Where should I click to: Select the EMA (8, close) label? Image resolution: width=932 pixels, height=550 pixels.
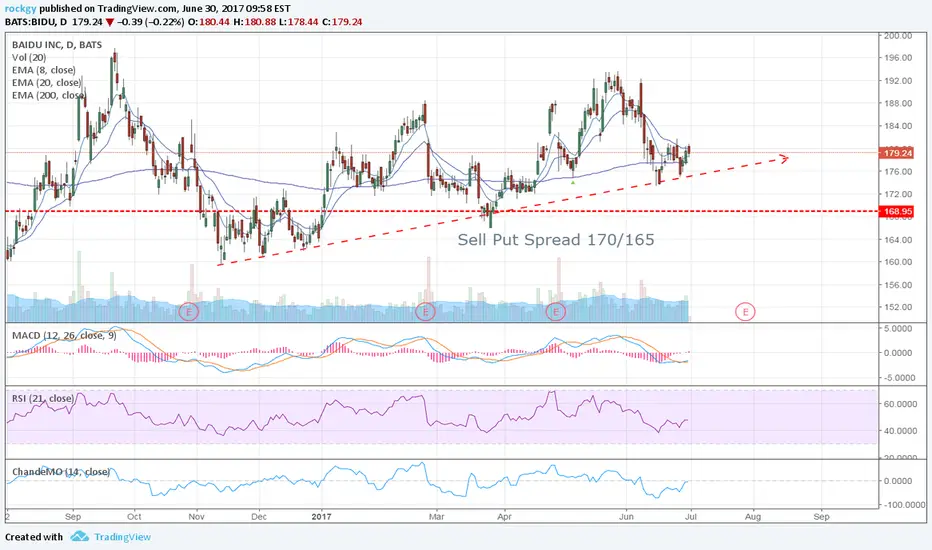click(44, 70)
